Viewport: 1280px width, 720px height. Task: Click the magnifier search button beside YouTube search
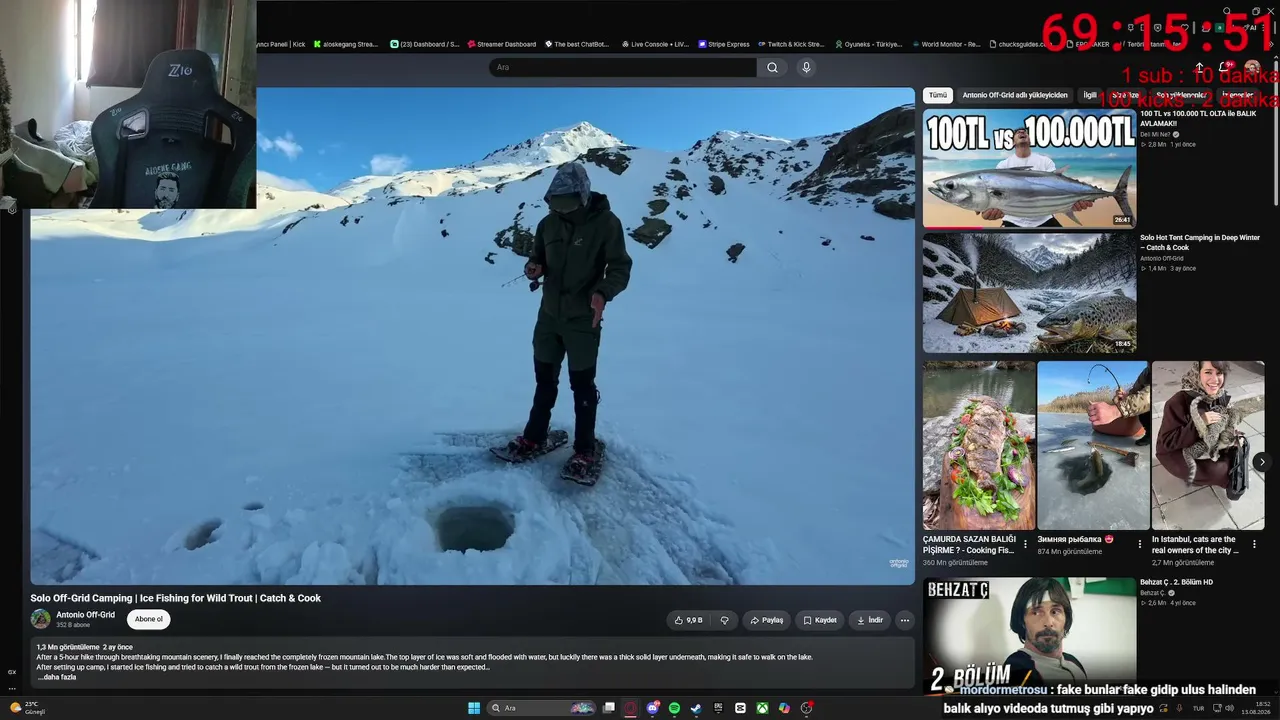(x=772, y=67)
